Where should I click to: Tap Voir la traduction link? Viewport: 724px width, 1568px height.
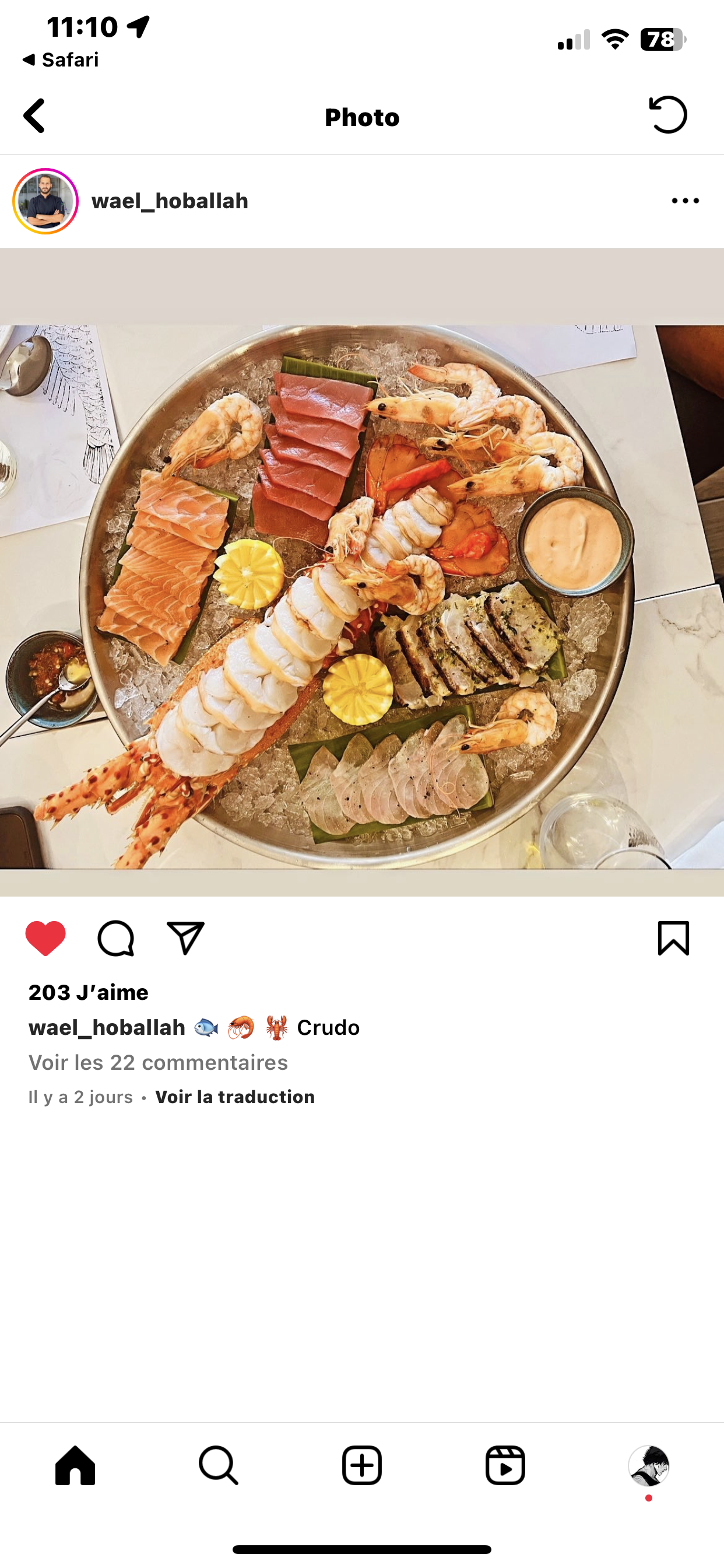tap(235, 1097)
